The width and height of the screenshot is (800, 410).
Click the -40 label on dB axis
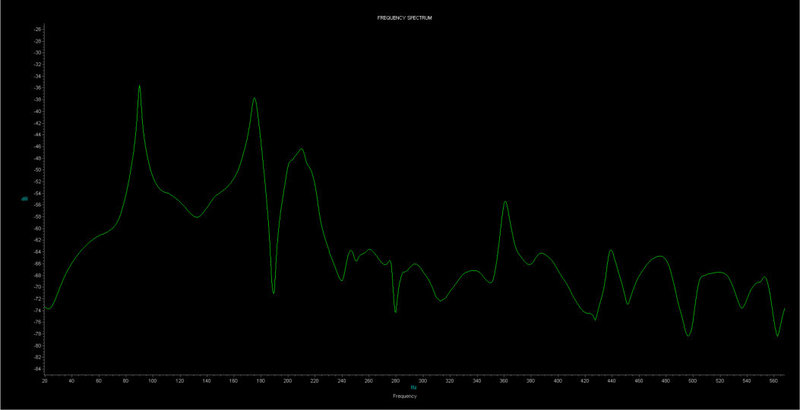click(37, 112)
